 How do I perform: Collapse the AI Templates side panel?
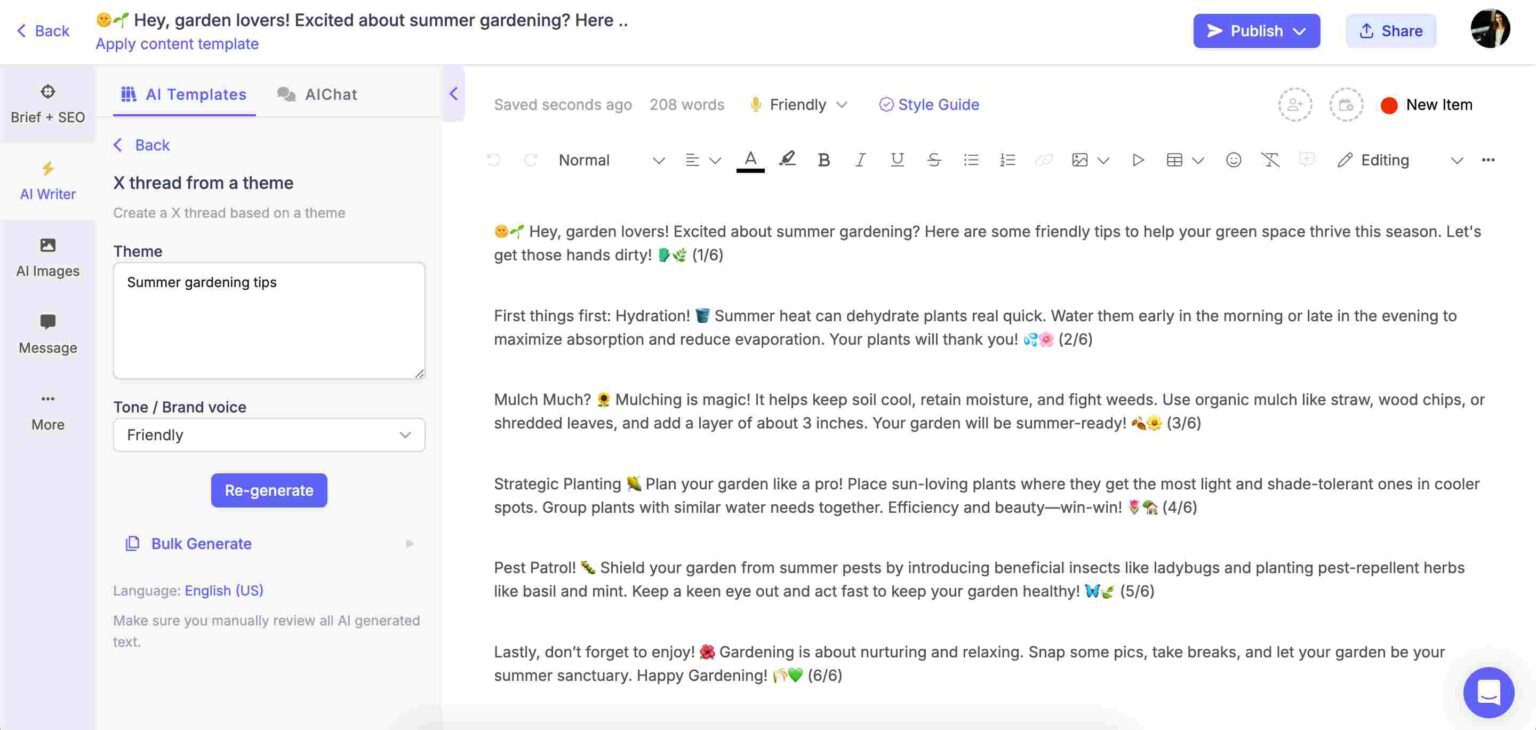pos(453,93)
